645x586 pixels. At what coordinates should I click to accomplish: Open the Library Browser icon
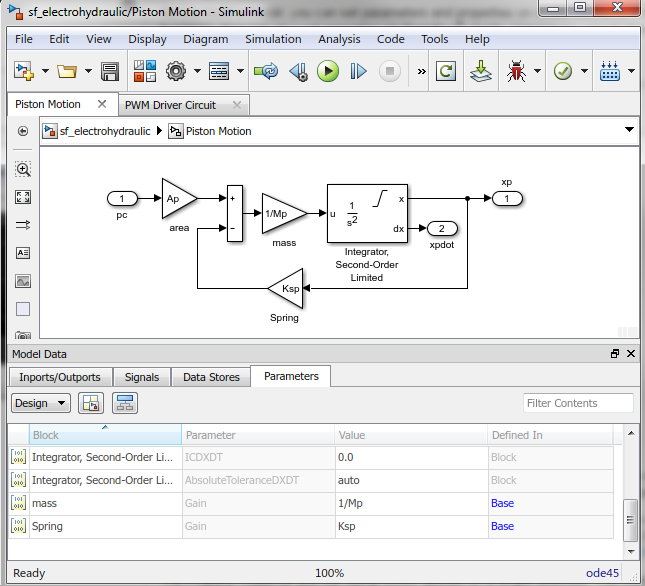144,71
